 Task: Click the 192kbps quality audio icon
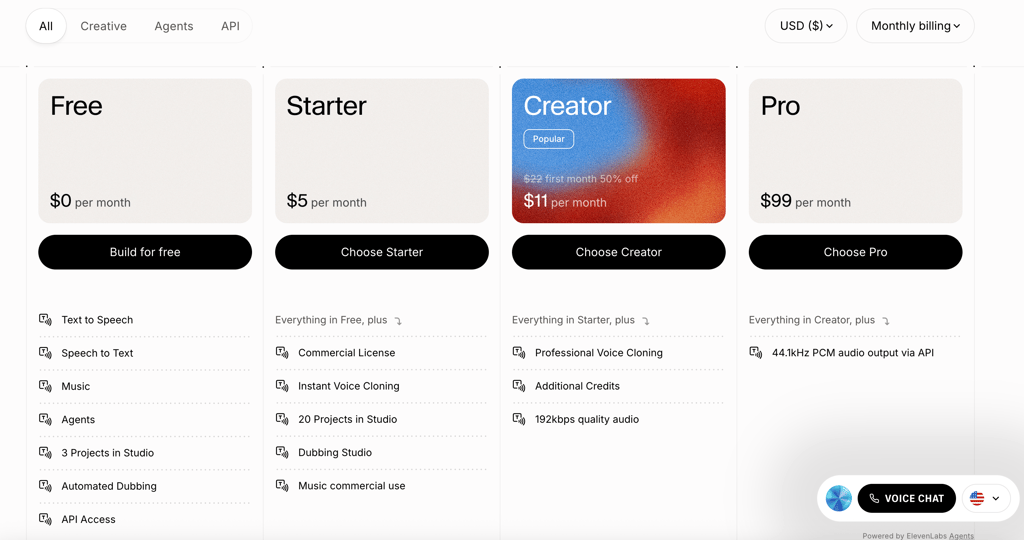click(x=519, y=419)
